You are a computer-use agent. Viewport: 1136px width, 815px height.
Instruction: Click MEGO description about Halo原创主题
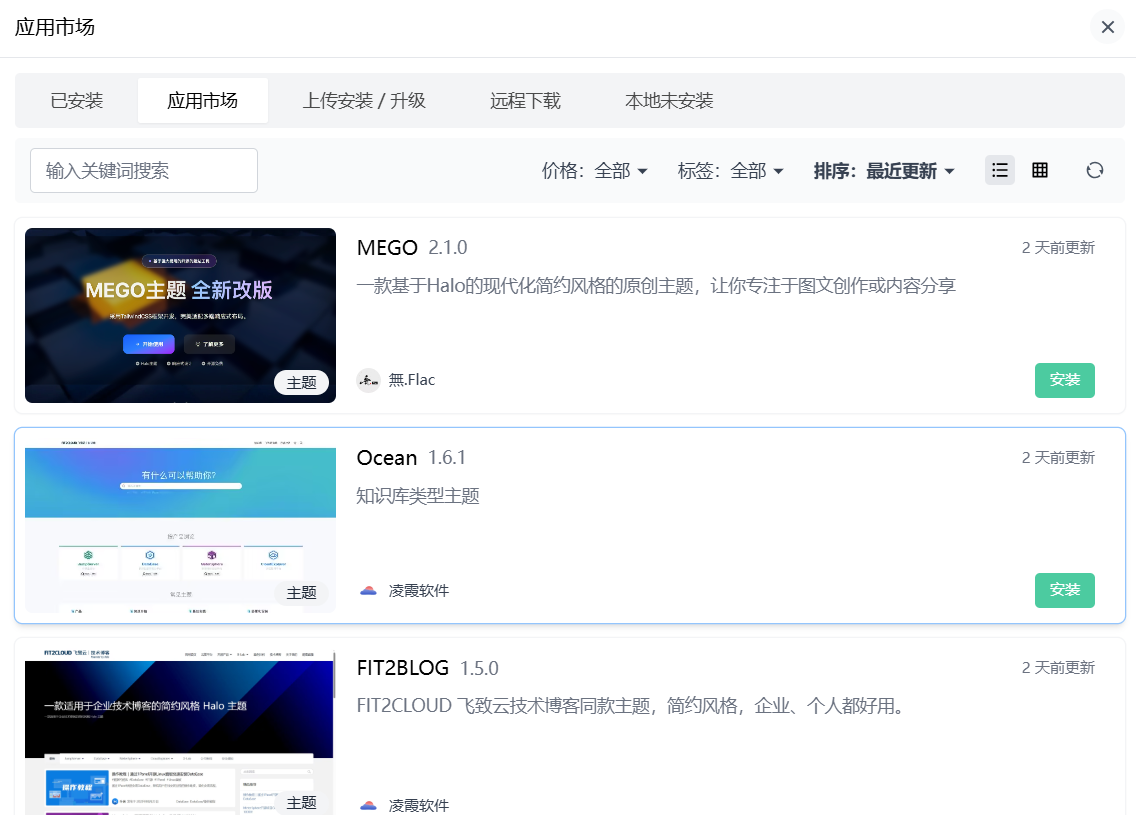pyautogui.click(x=656, y=286)
